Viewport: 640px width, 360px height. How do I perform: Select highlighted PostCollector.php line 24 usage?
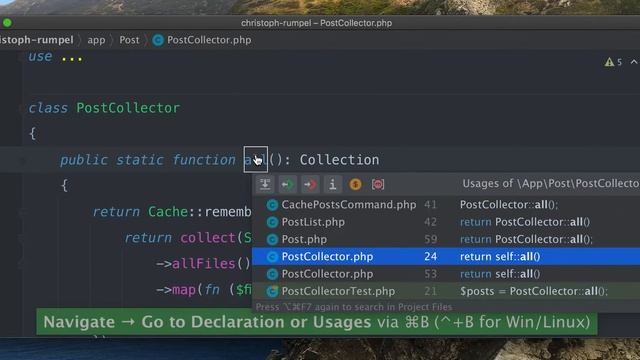[x=446, y=256]
